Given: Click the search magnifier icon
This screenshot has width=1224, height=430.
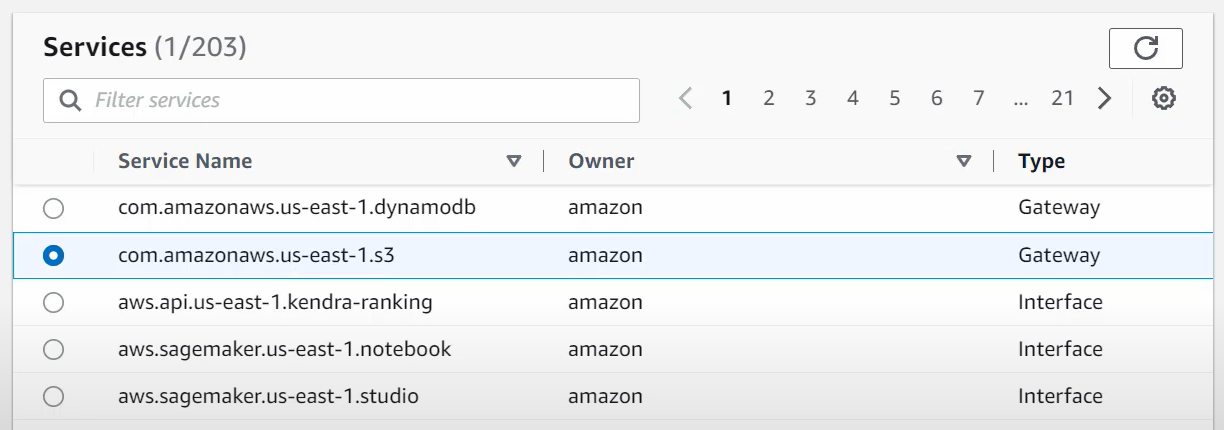Looking at the screenshot, I should point(70,100).
